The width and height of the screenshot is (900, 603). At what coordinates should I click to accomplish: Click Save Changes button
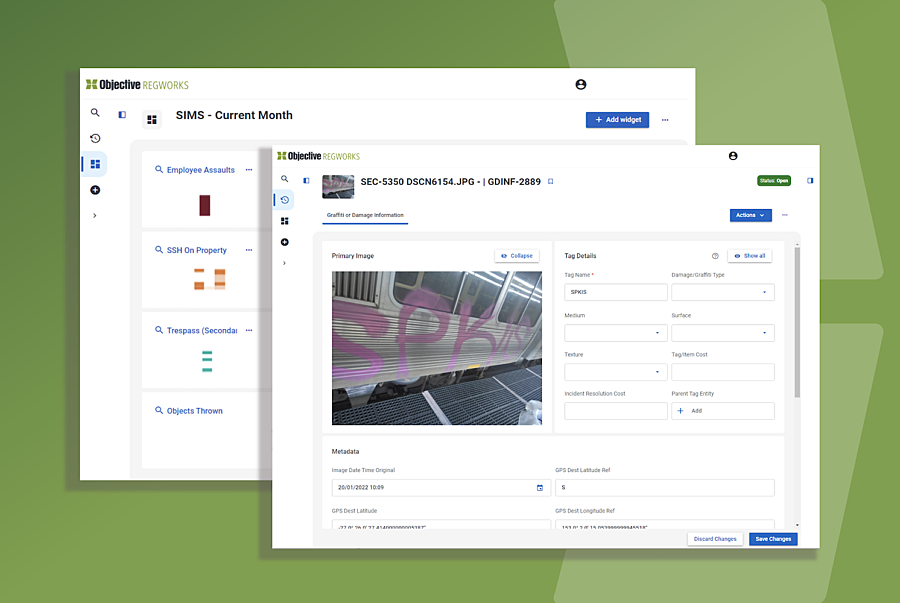773,539
